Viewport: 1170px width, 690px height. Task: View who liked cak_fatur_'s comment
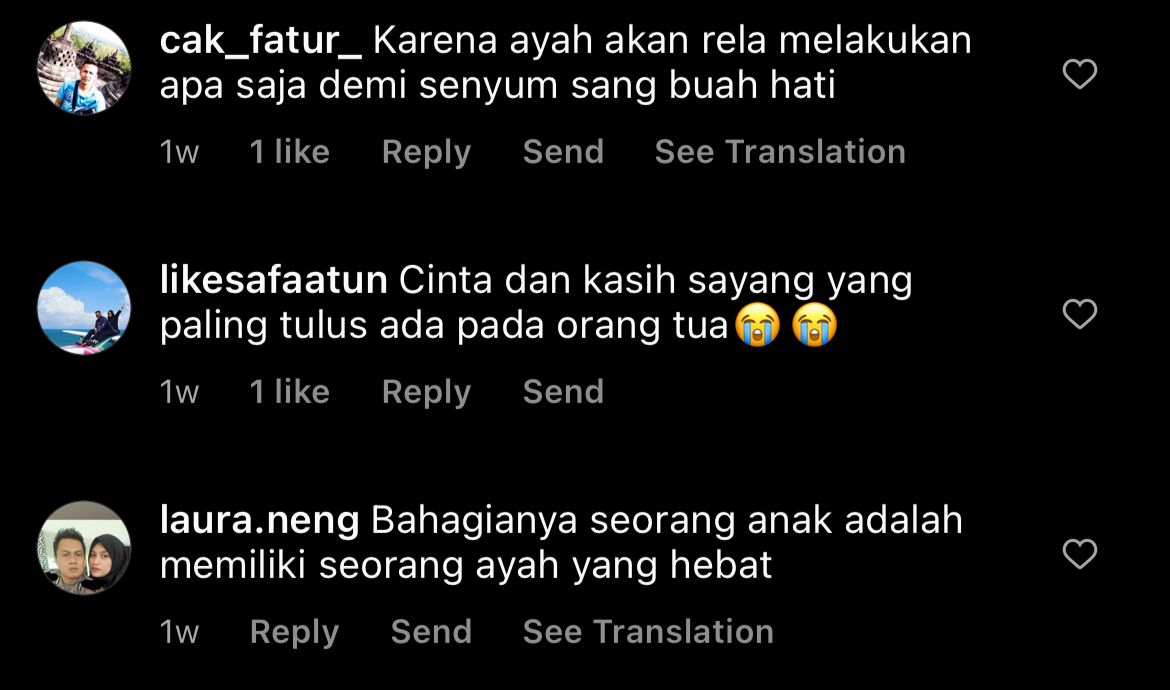290,151
